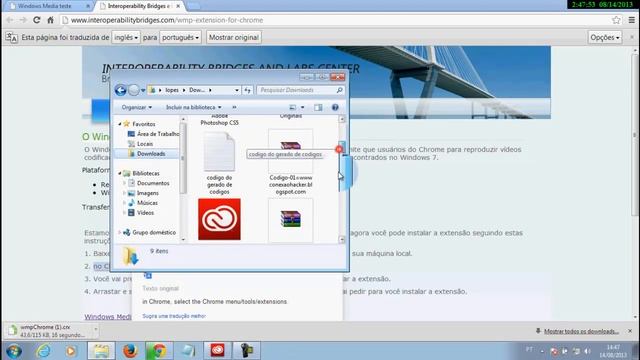Image resolution: width=640 pixels, height=360 pixels.
Task: Click the 'Windows Medi' link on the page
Action: 108,317
